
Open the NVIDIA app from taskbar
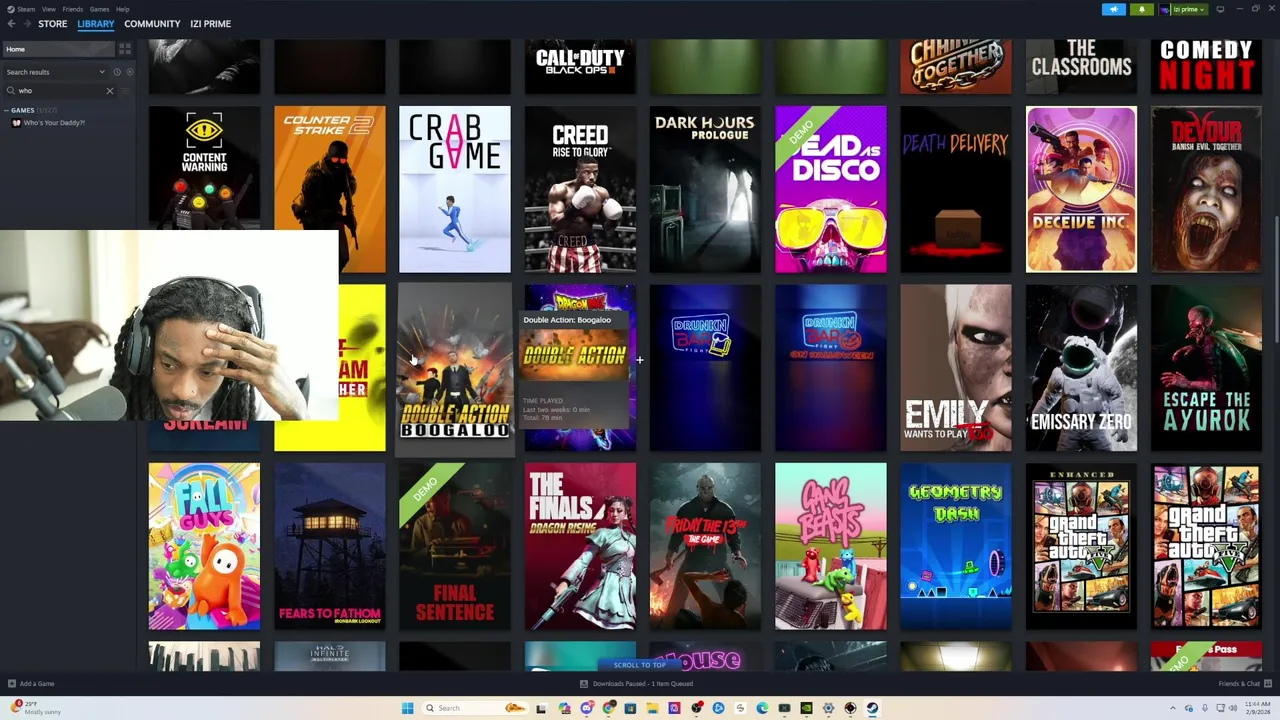(806, 708)
